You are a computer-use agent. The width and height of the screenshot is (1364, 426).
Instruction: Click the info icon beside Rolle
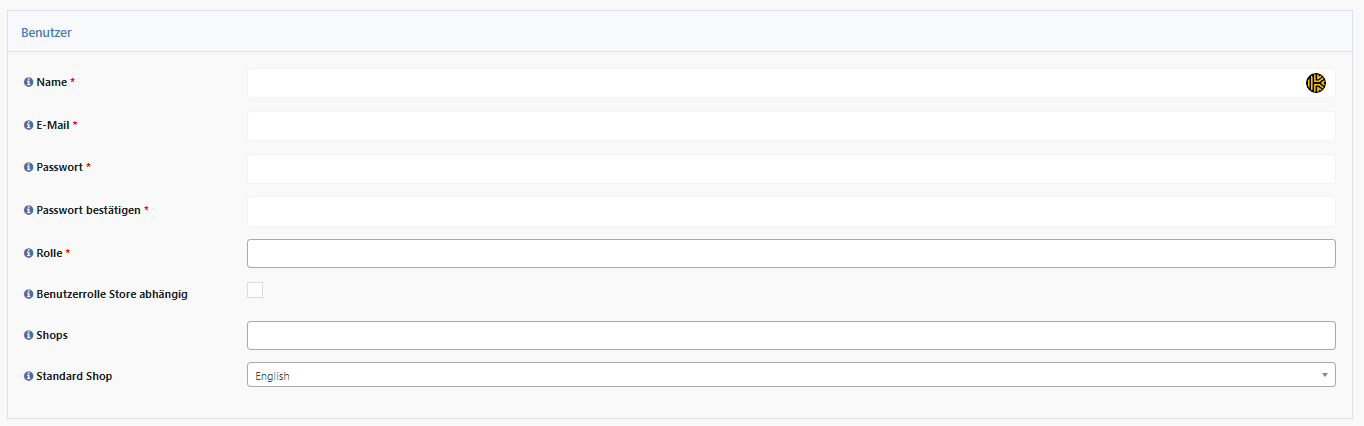29,253
